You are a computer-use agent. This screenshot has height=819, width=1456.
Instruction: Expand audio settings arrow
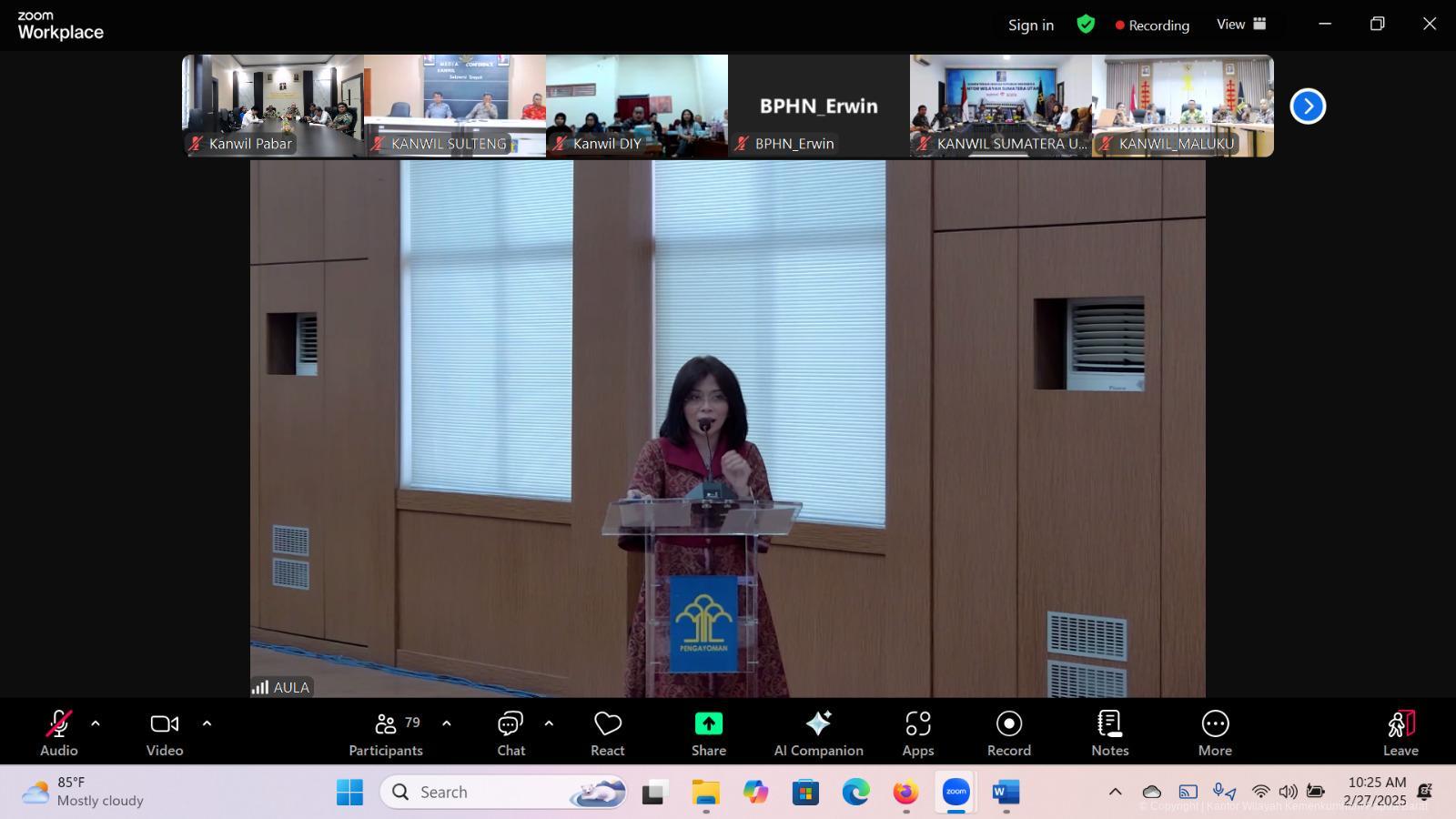click(96, 723)
